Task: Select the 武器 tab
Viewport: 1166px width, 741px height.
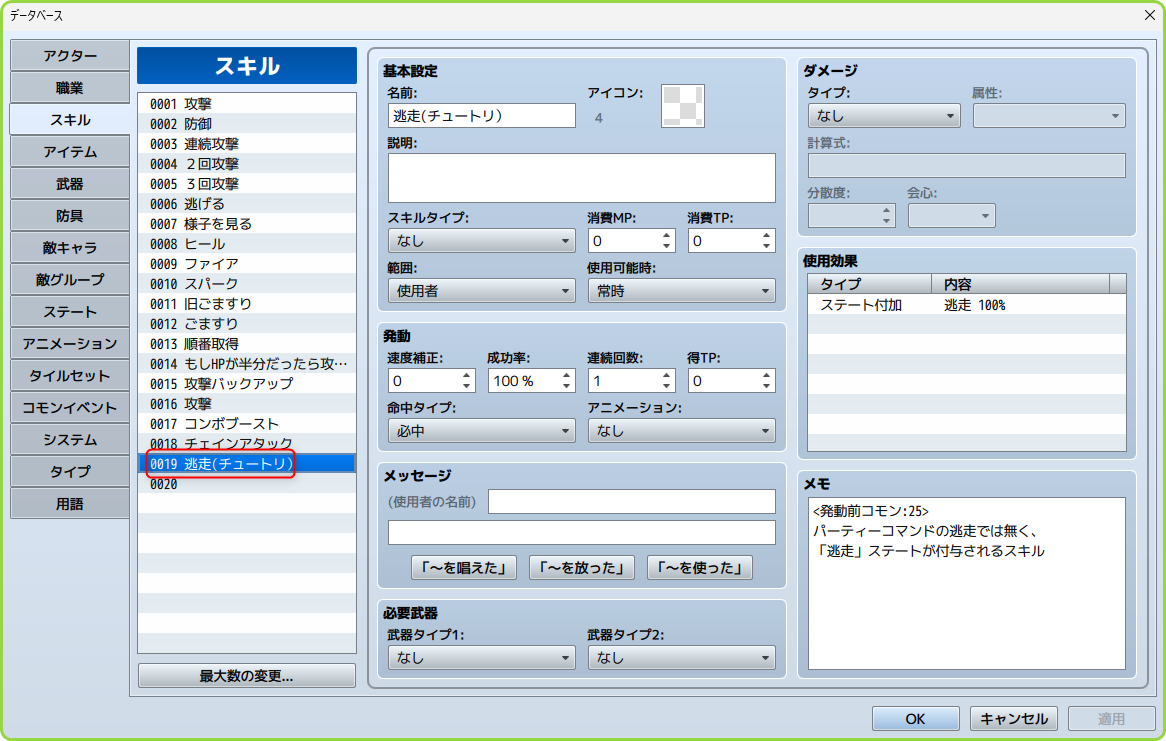Action: (x=70, y=184)
